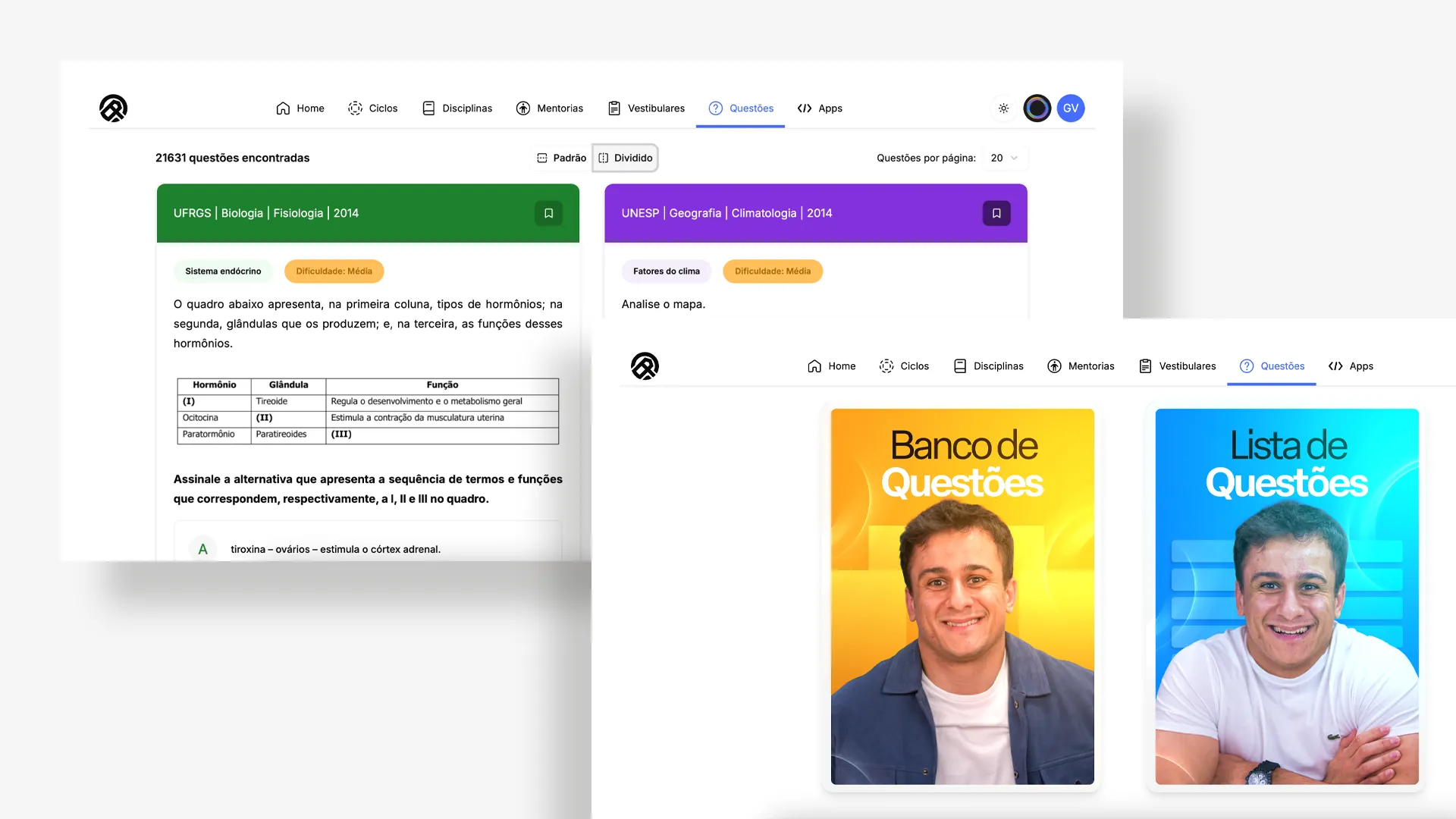
Task: Bookmark the UFRGS Biologia question
Action: click(x=548, y=213)
